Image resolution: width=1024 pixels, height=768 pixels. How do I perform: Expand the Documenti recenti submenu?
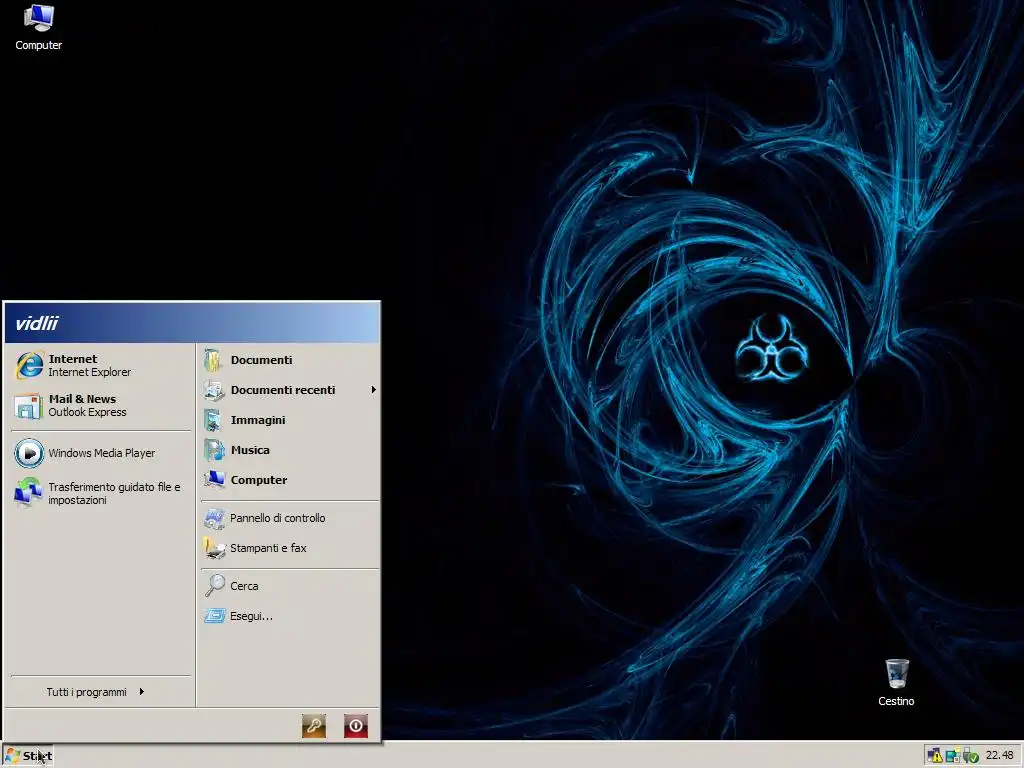pyautogui.click(x=290, y=390)
